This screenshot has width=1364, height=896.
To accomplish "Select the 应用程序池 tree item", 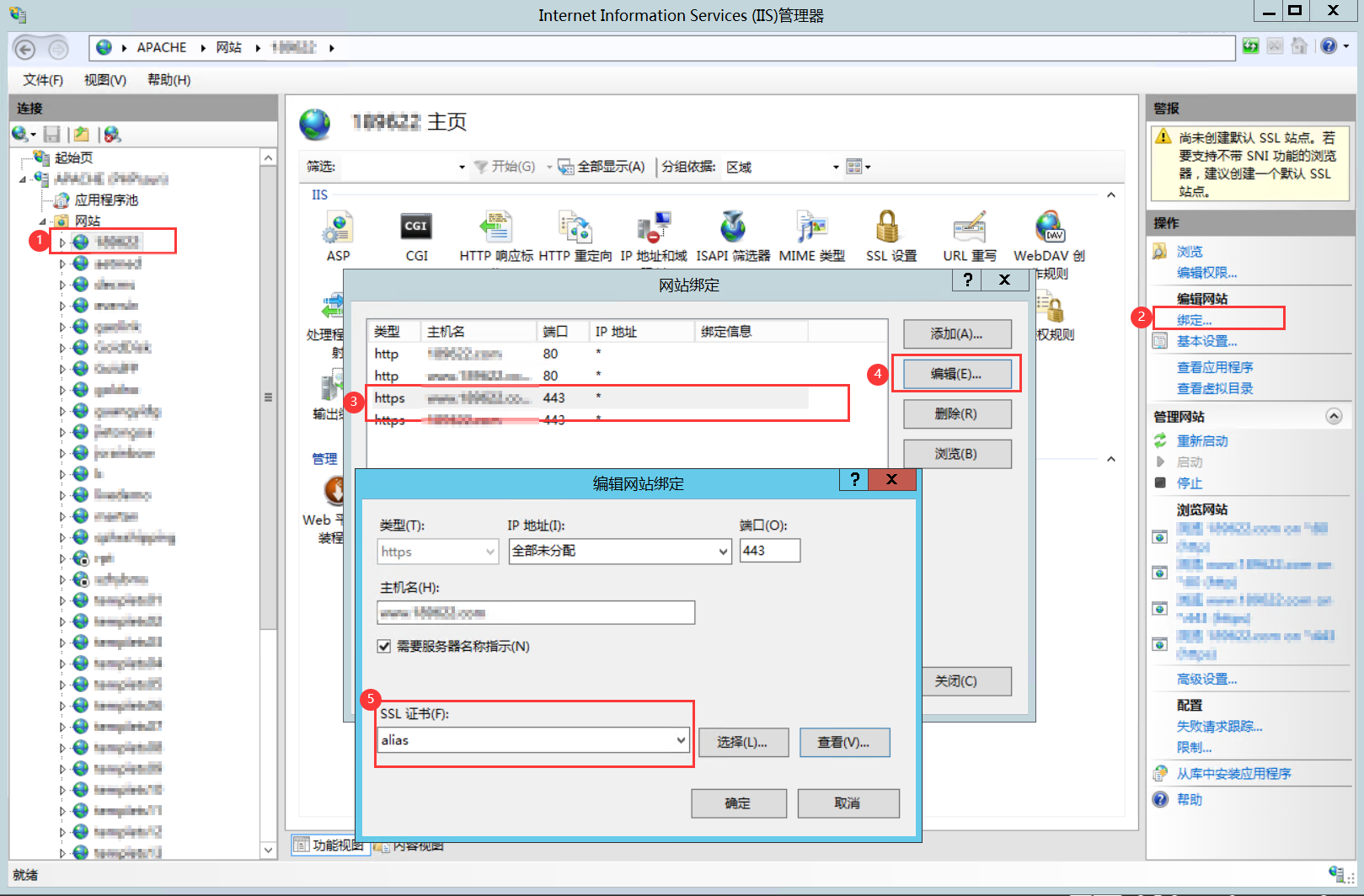I will pos(106,200).
